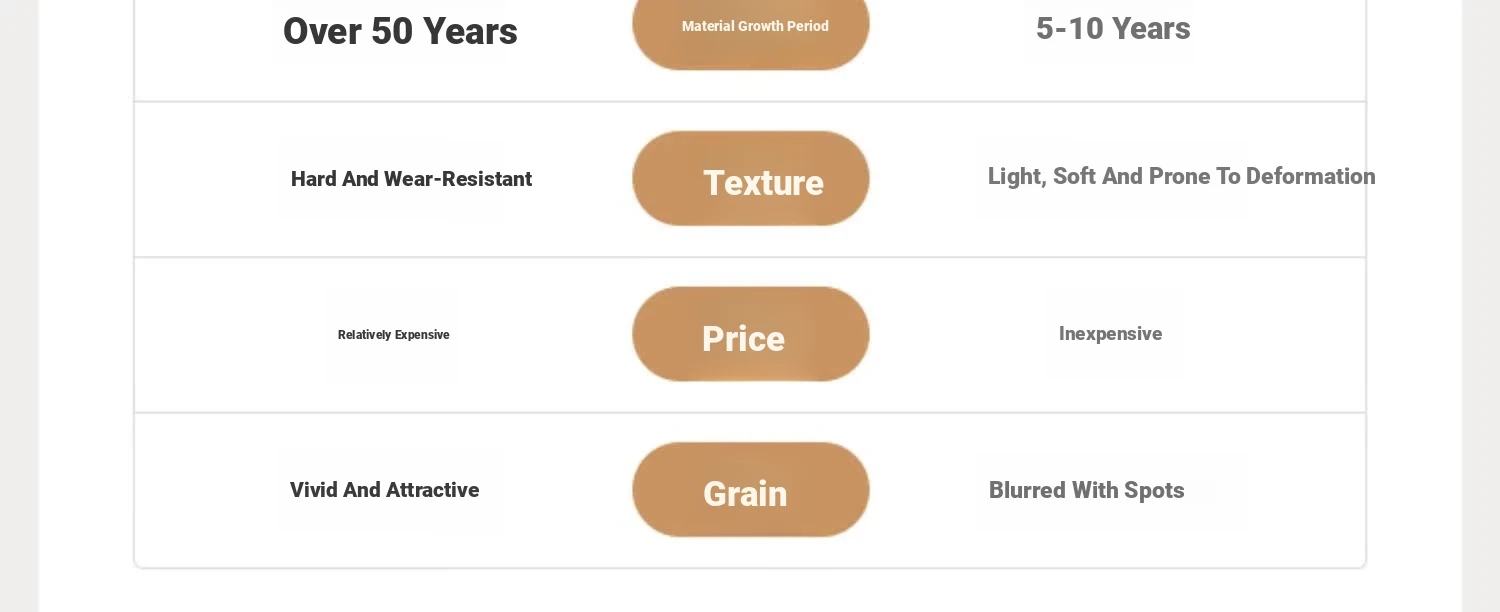The height and width of the screenshot is (612, 1500).
Task: Click the 'Relatively Expensive' label
Action: (x=393, y=335)
